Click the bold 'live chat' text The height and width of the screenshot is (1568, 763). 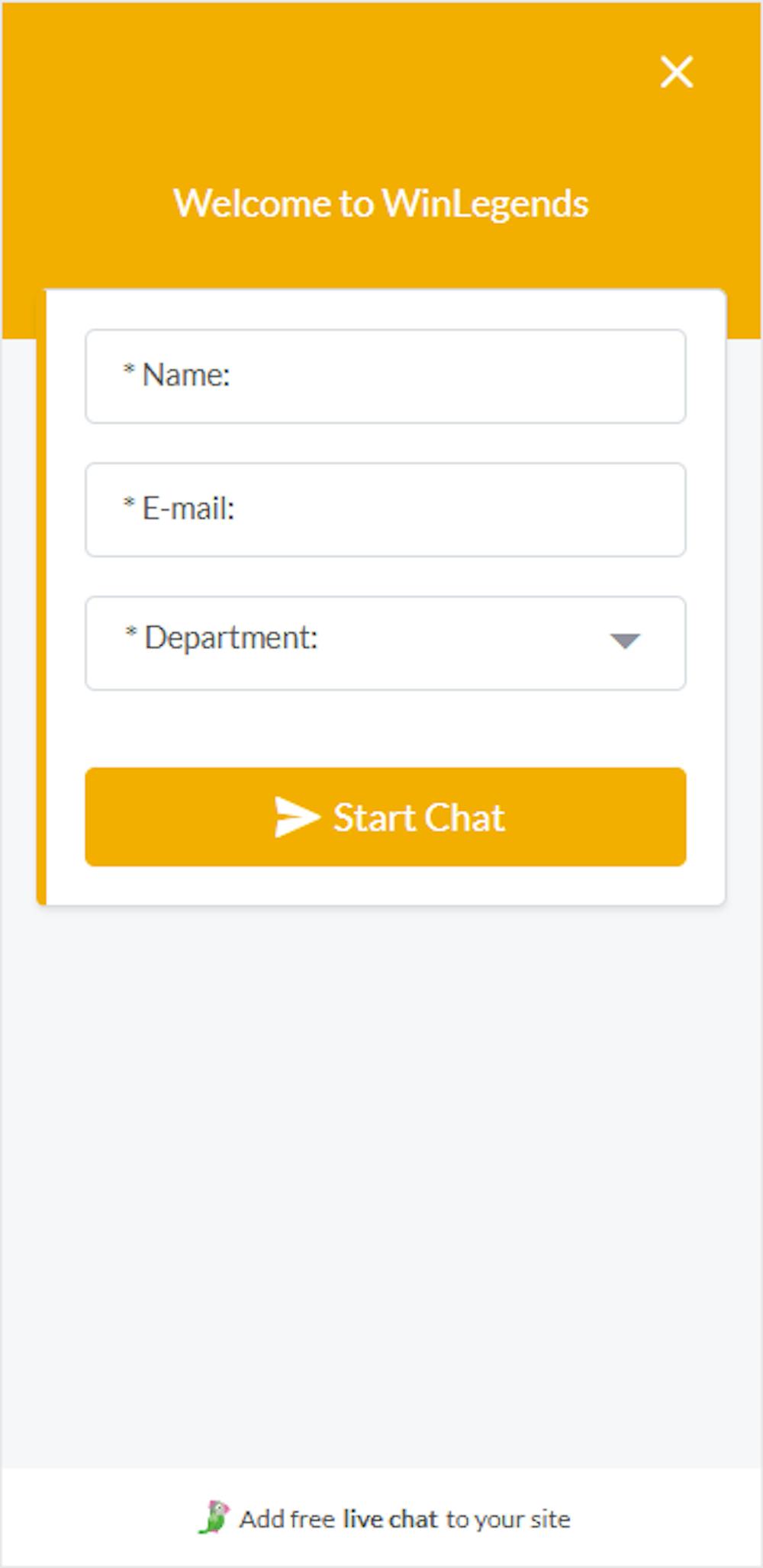[x=390, y=1519]
